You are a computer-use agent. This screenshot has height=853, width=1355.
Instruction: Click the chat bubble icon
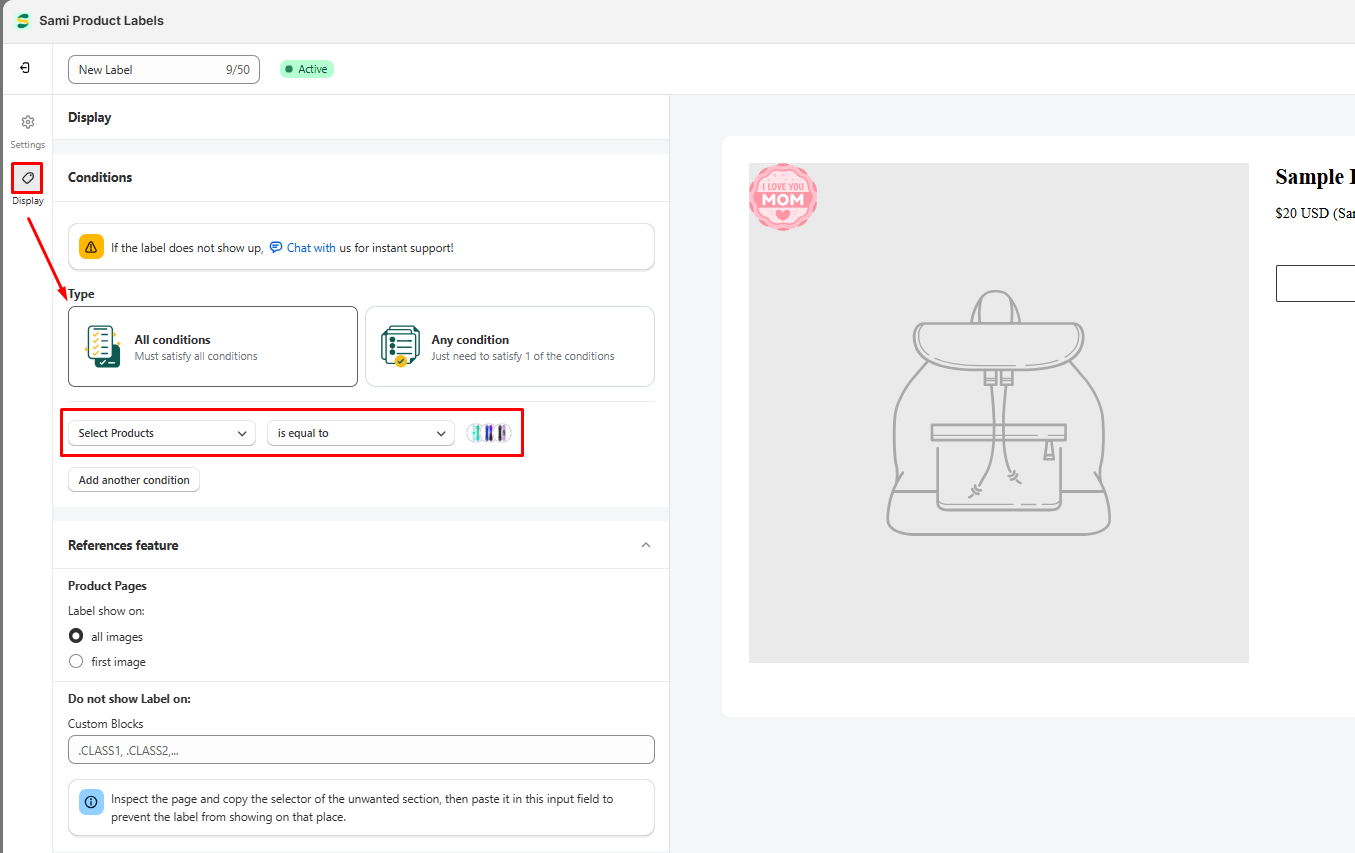tap(276, 247)
